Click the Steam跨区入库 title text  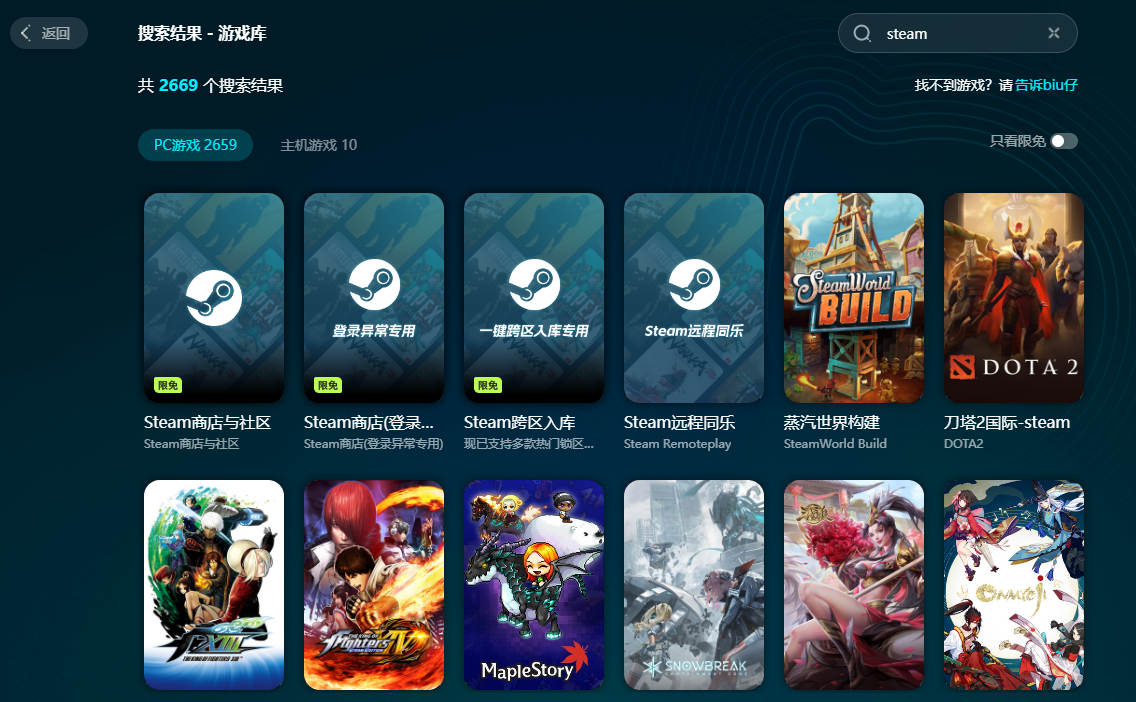(519, 422)
